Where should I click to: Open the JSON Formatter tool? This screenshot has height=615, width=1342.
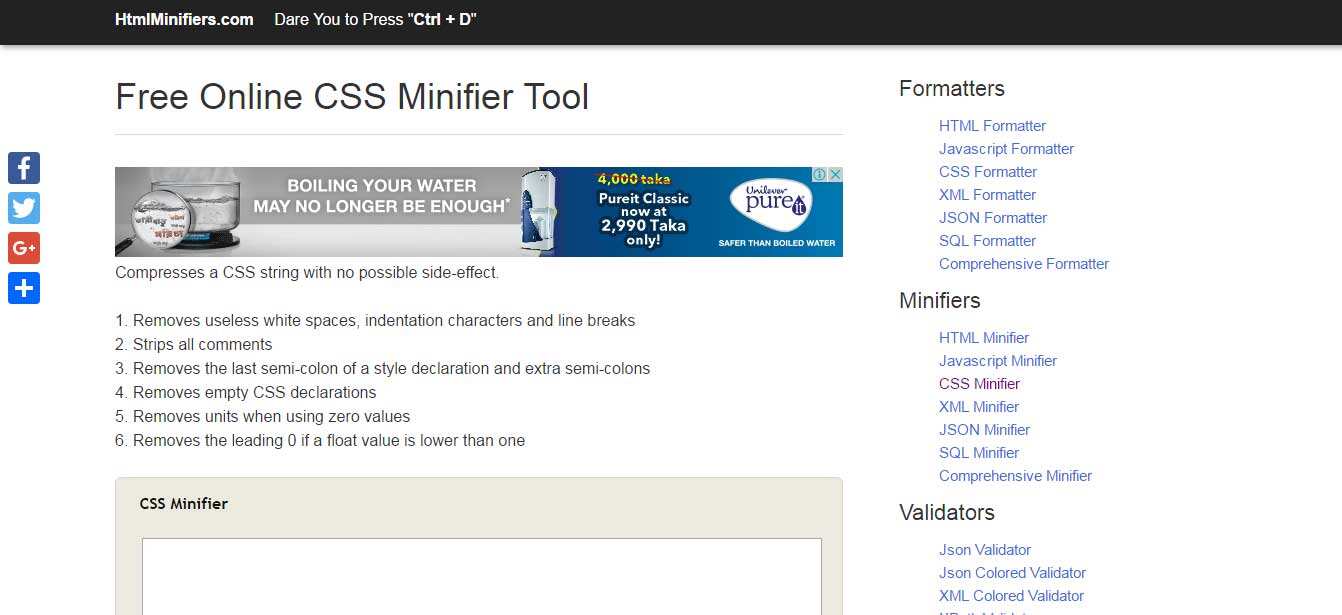coord(993,218)
